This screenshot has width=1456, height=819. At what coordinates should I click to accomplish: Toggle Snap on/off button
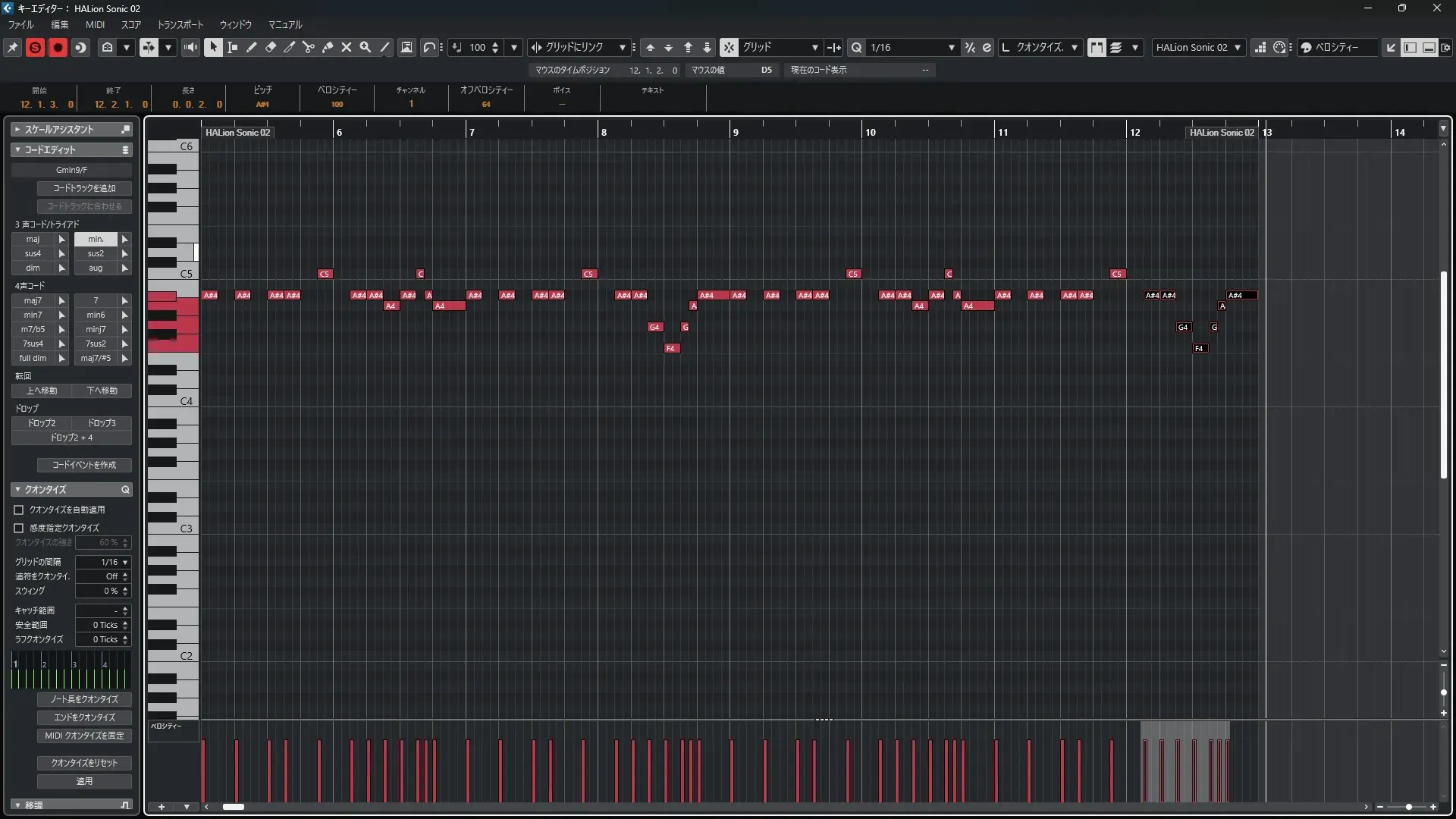pos(728,47)
